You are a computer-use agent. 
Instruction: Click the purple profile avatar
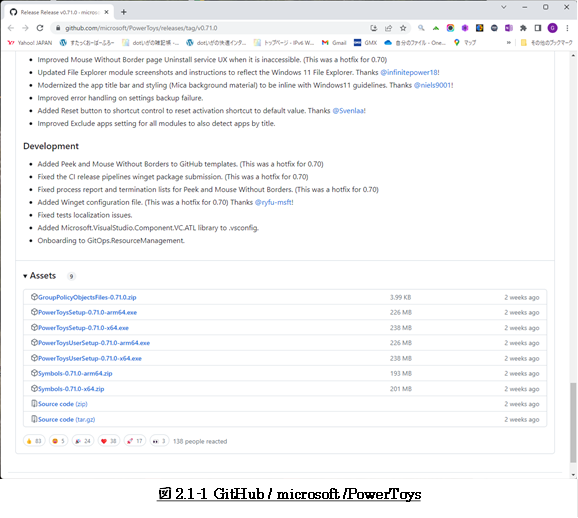click(552, 28)
